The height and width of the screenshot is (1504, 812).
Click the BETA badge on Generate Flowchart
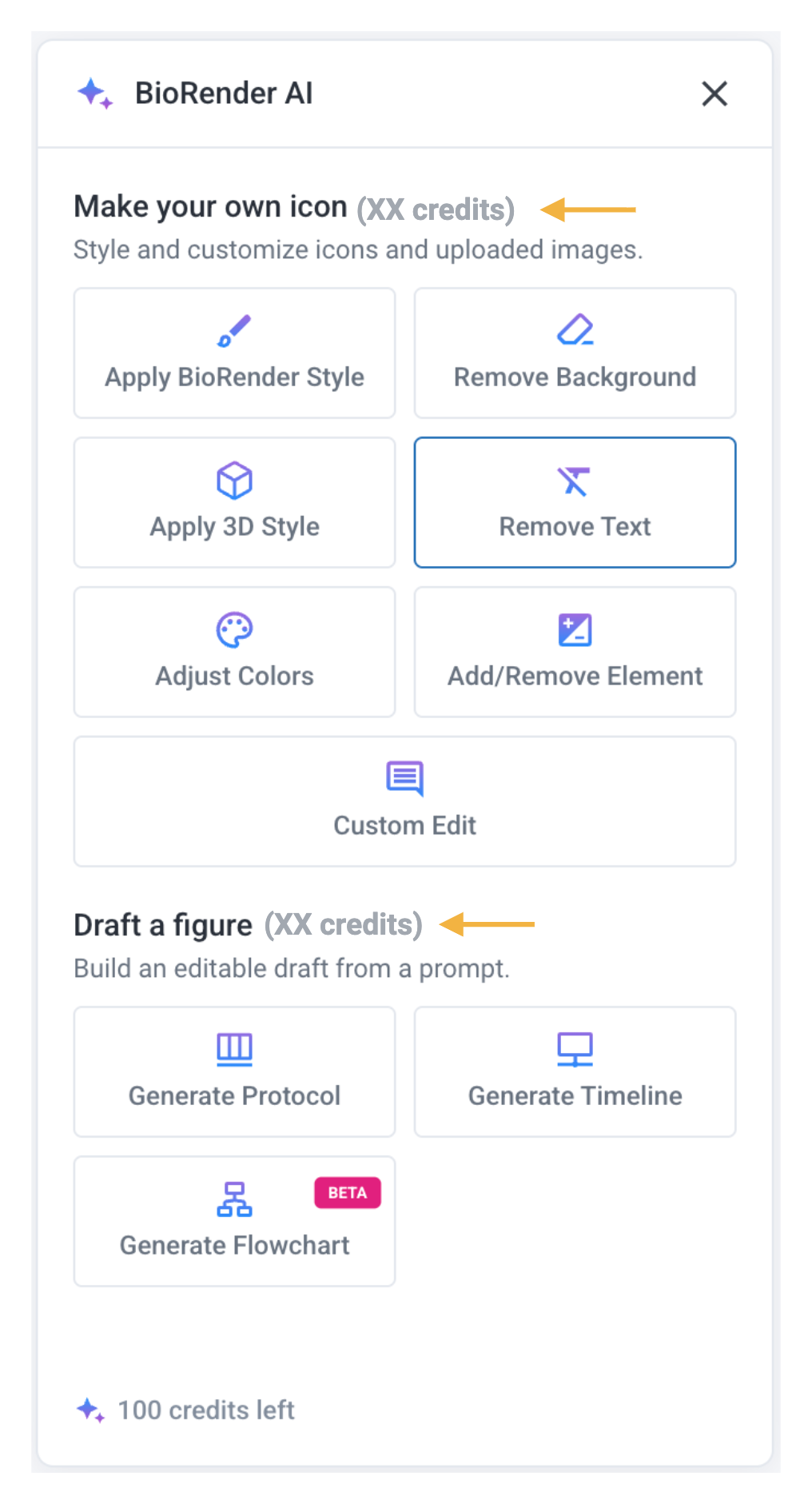point(347,1193)
